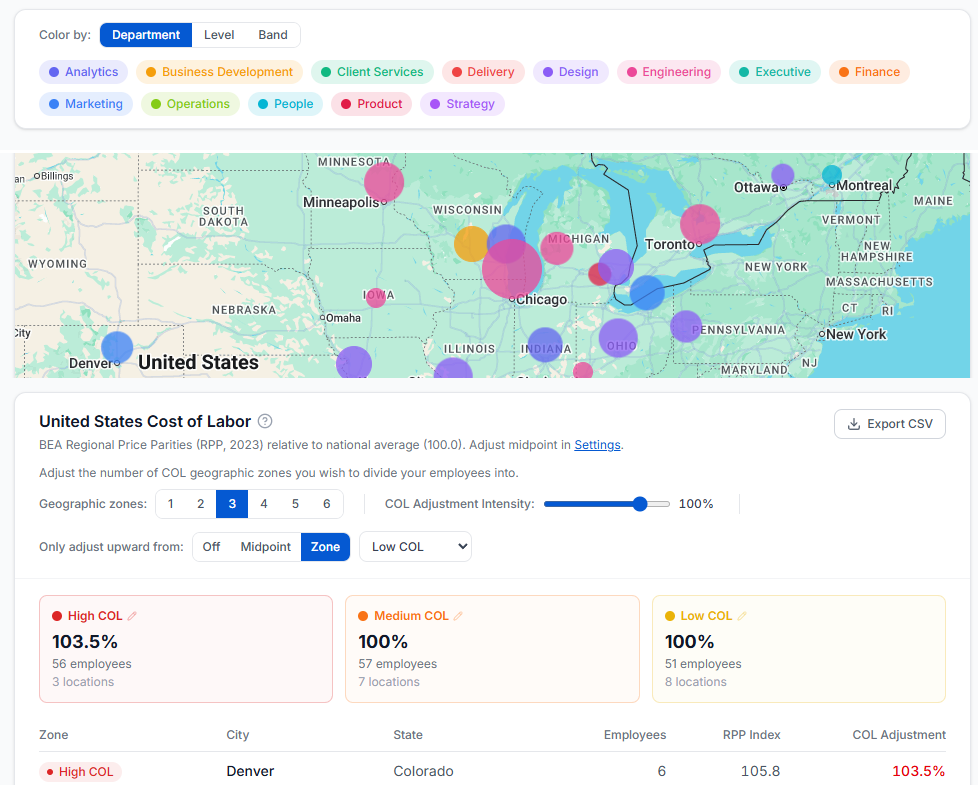Adjust upward from Zone
This screenshot has height=785, width=978.
[x=326, y=547]
